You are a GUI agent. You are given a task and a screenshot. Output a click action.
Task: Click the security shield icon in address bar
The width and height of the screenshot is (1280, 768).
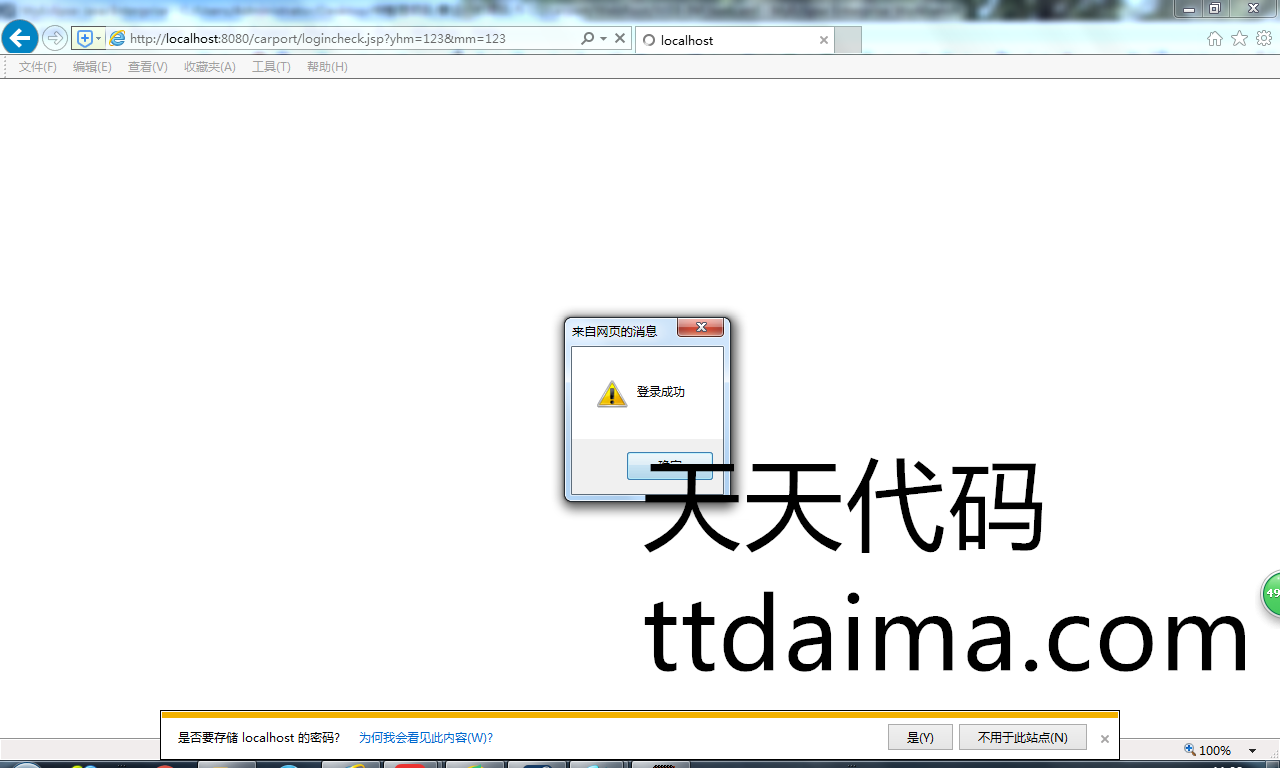(85, 39)
